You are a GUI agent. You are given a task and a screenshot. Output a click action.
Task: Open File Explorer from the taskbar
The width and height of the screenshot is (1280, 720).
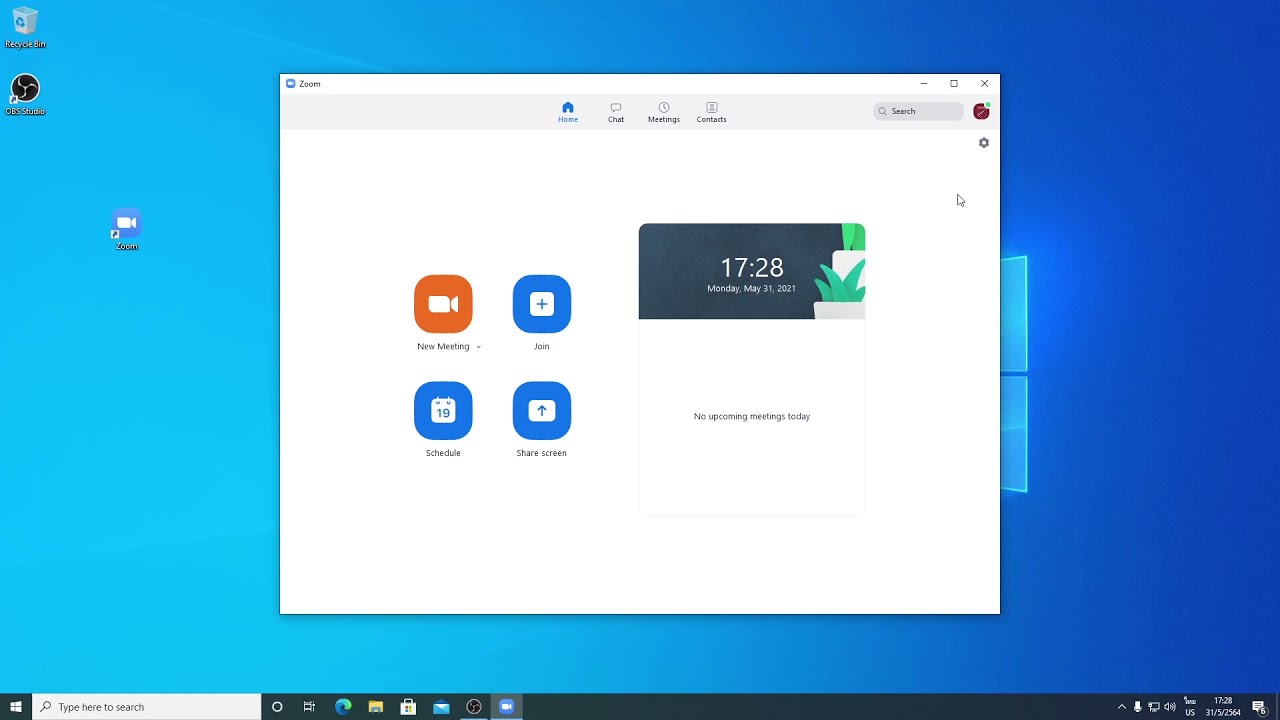376,707
